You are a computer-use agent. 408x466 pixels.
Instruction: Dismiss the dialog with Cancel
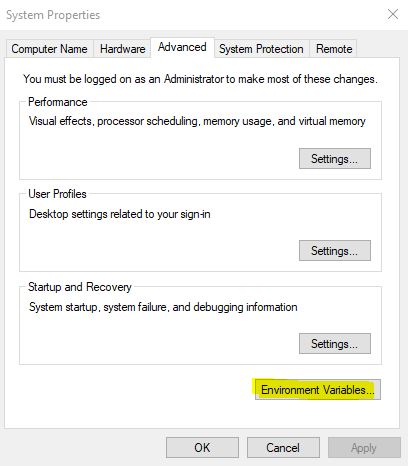[x=283, y=447]
